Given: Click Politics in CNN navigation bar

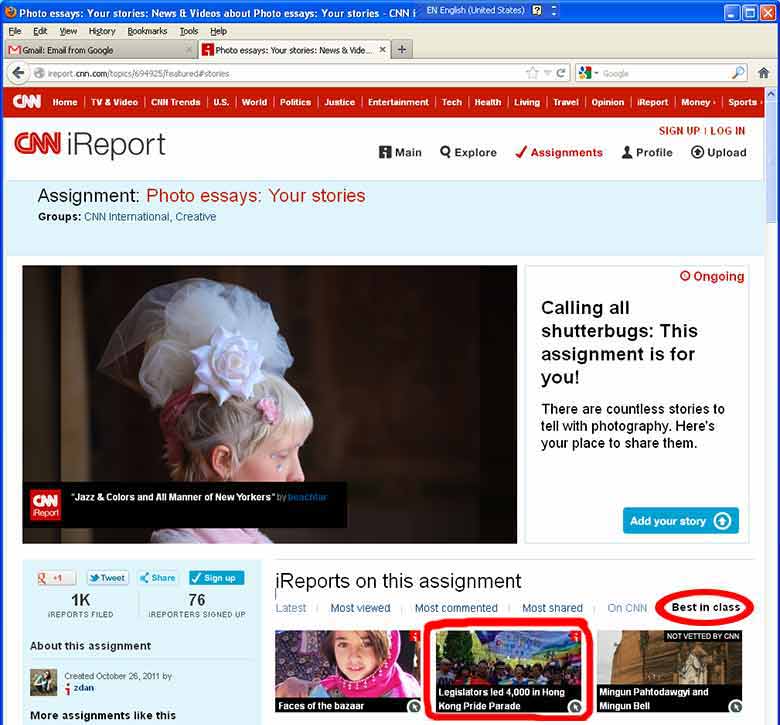Looking at the screenshot, I should click(295, 102).
